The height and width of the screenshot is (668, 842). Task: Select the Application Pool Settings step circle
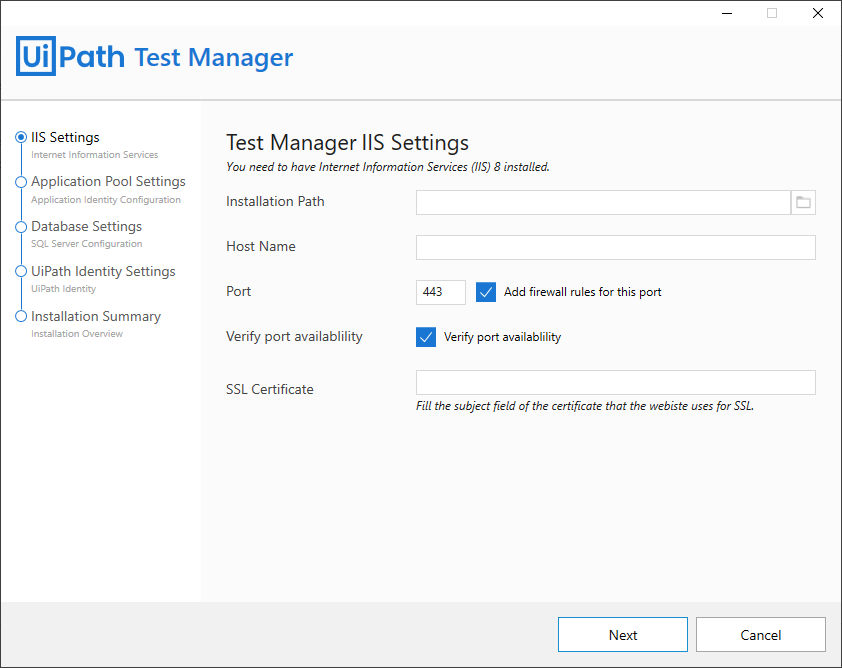pos(21,182)
